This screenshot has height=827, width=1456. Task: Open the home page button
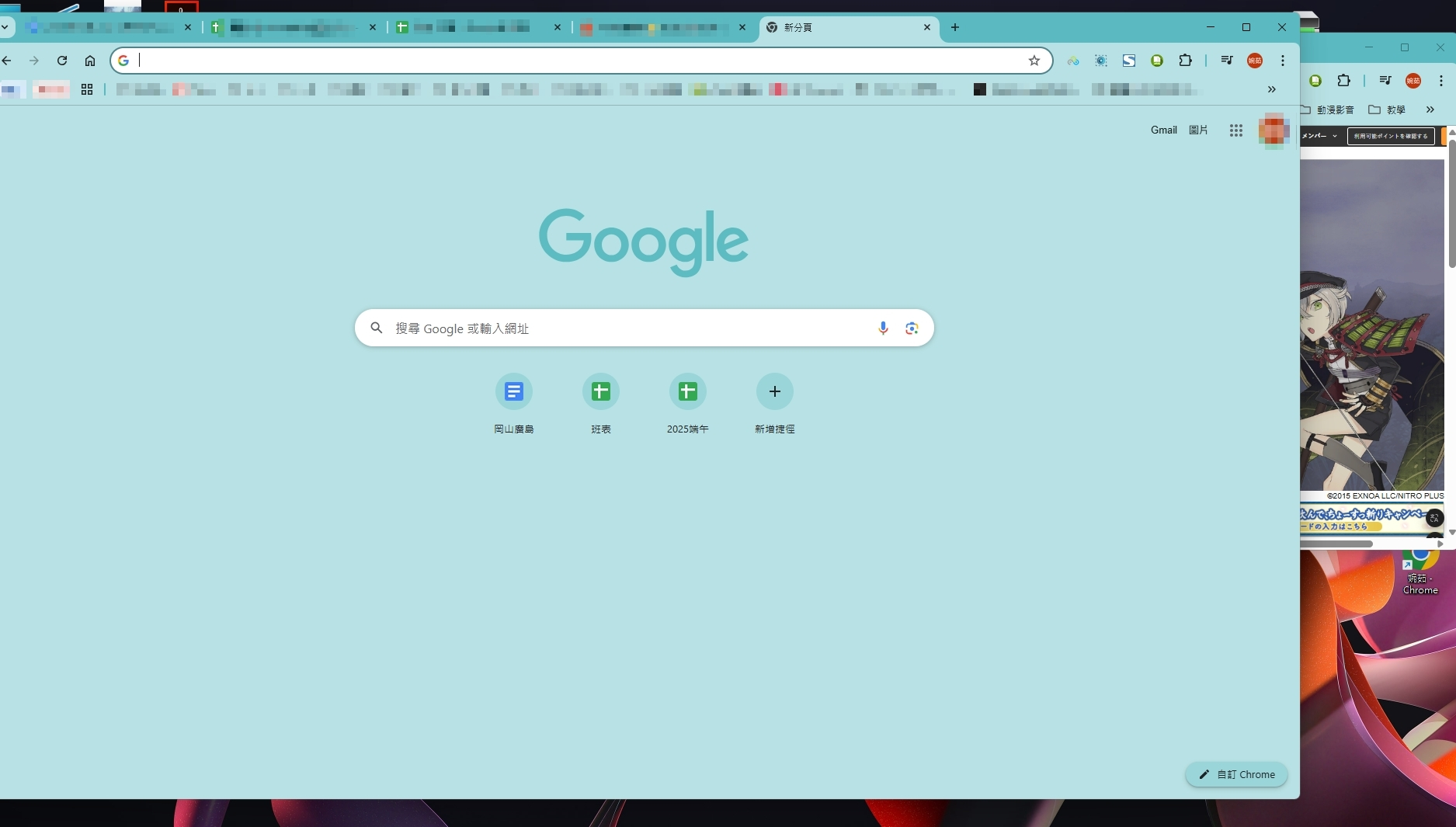[x=90, y=61]
